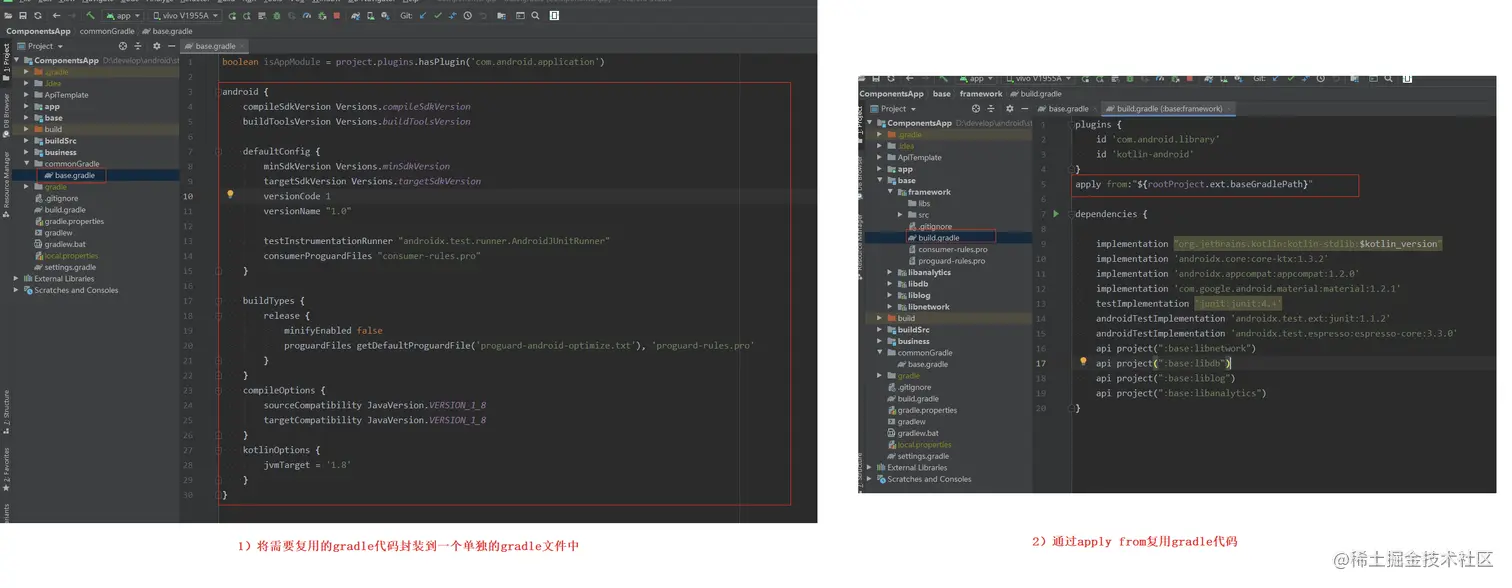Click line 'minifyEnabled false' in left editor
The width and height of the screenshot is (1512, 588).
[x=333, y=330]
